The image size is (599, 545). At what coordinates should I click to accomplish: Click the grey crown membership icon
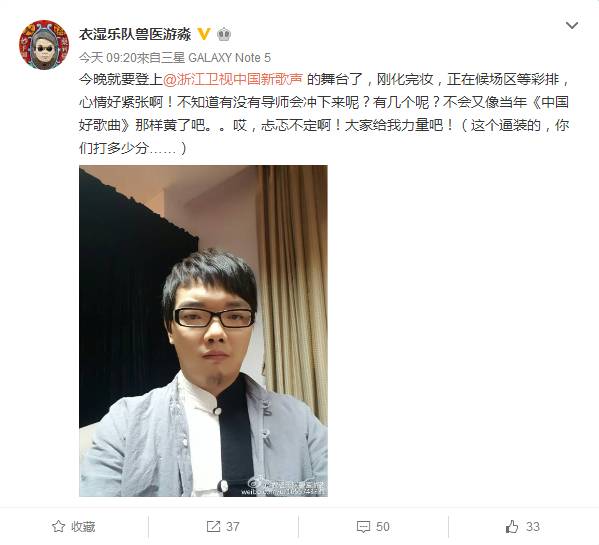coord(224,34)
